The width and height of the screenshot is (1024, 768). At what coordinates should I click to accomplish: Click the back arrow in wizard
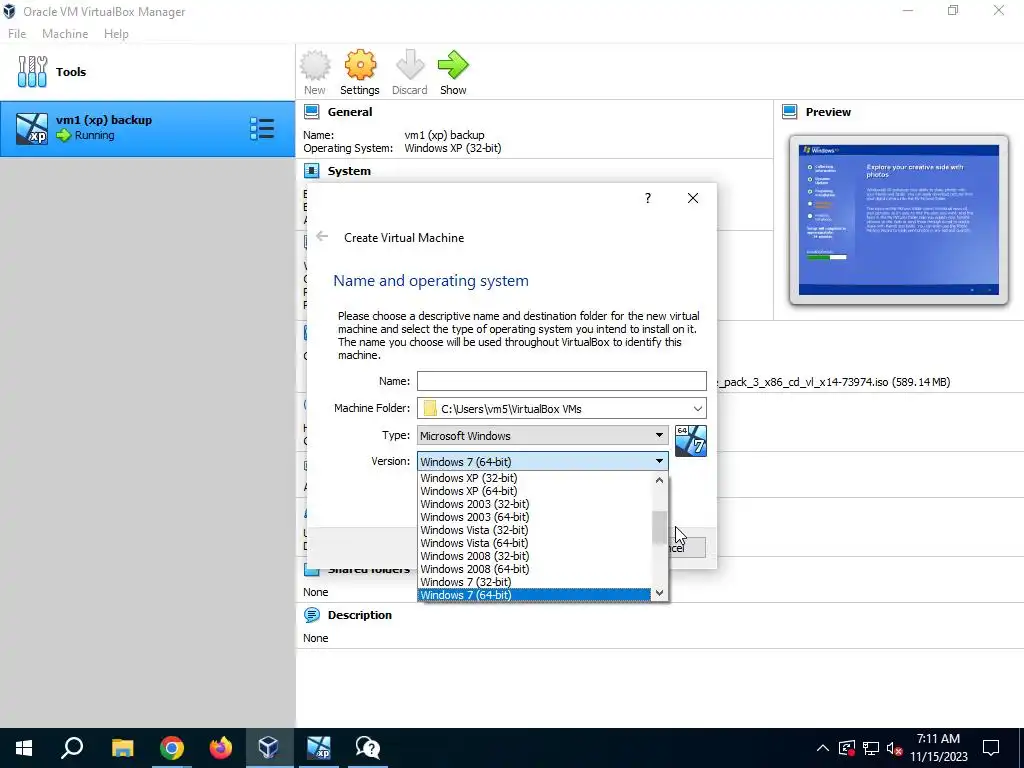(x=322, y=236)
